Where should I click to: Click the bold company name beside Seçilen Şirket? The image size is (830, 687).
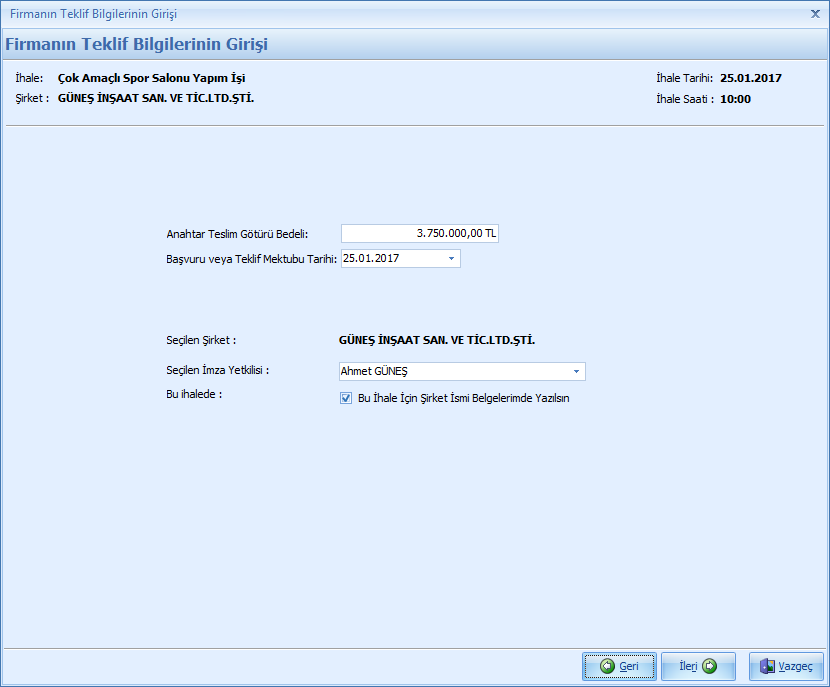point(438,340)
